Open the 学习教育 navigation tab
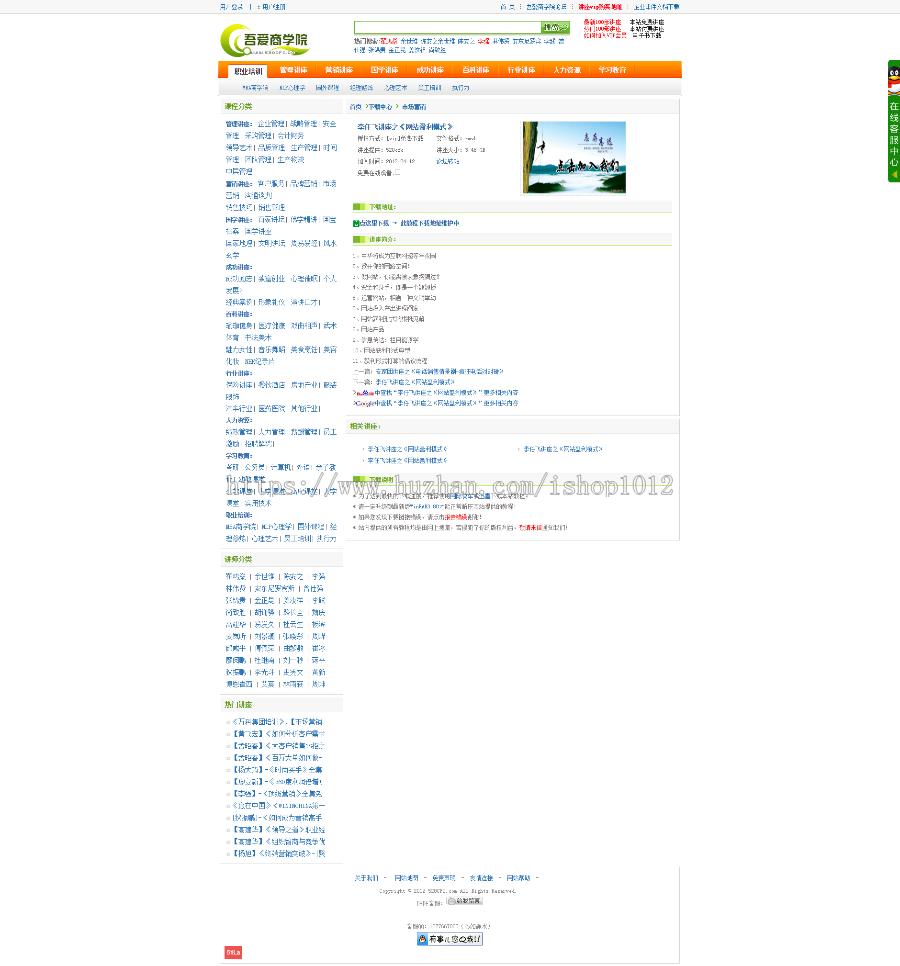This screenshot has height=966, width=900. coord(612,70)
